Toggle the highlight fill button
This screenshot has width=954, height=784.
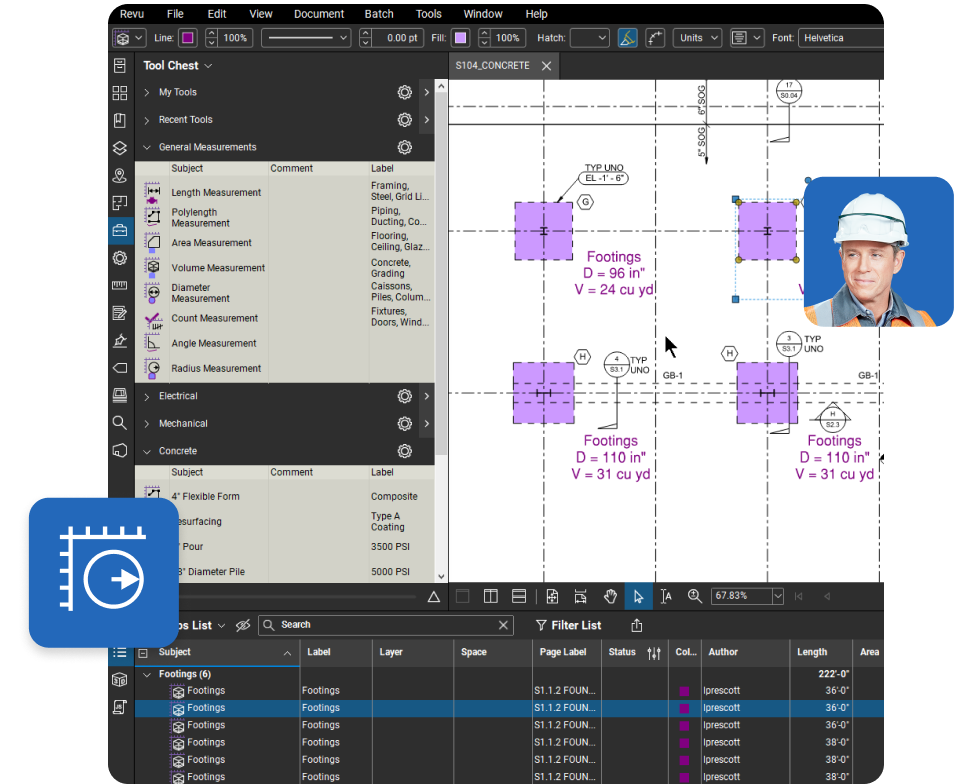[627, 38]
